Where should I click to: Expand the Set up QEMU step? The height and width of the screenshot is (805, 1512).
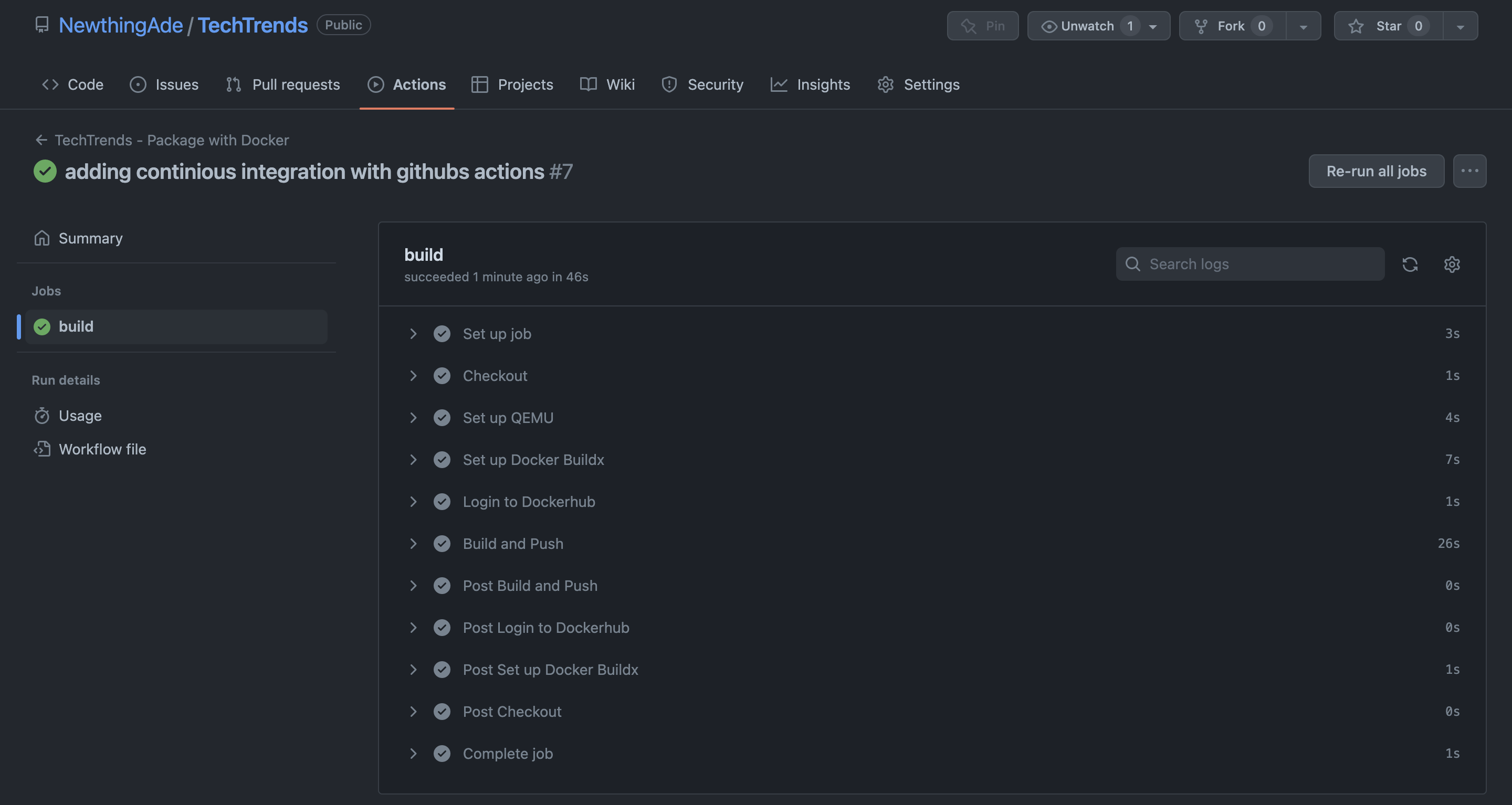tap(413, 417)
